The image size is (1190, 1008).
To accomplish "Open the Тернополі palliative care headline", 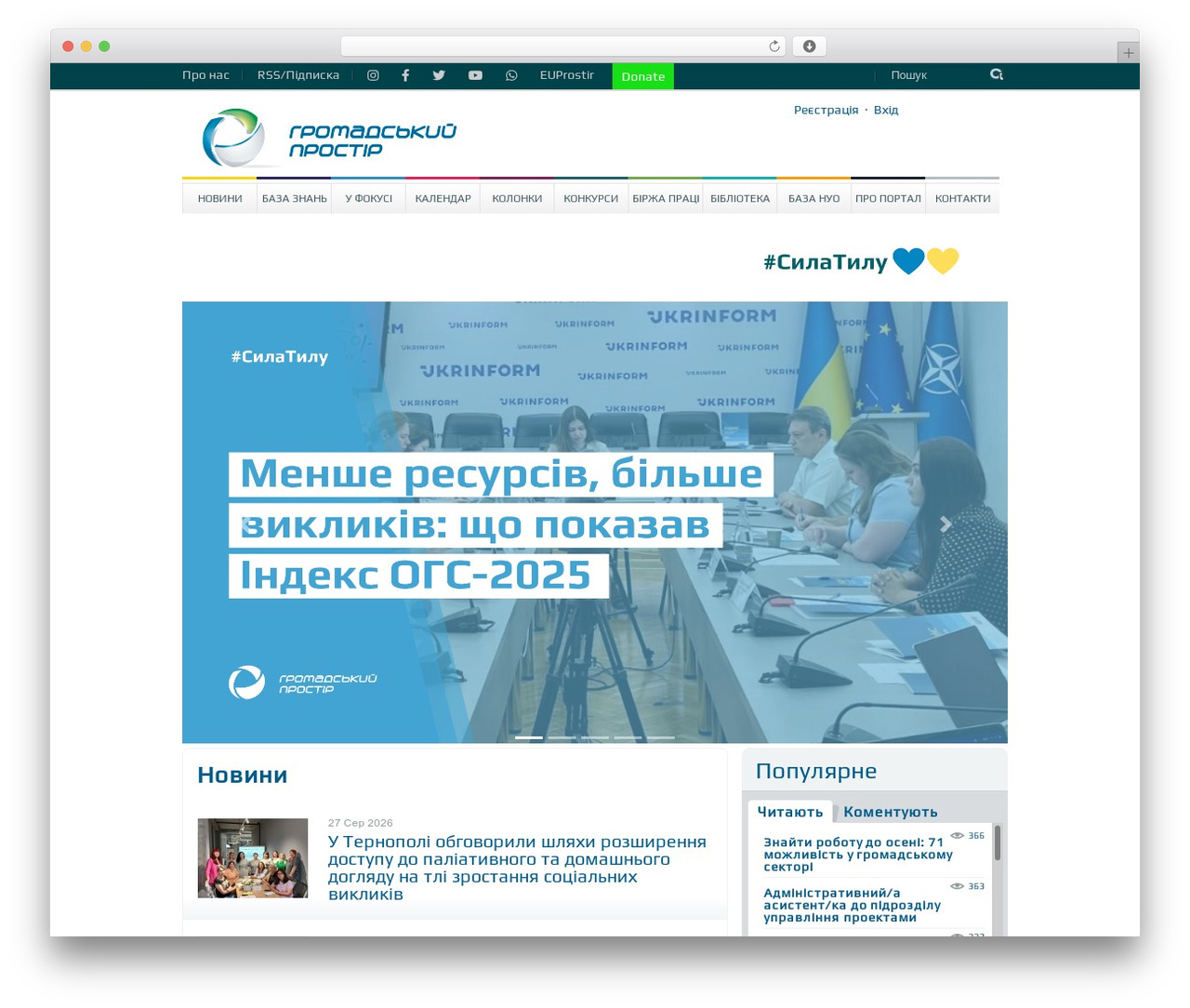I will tap(517, 868).
